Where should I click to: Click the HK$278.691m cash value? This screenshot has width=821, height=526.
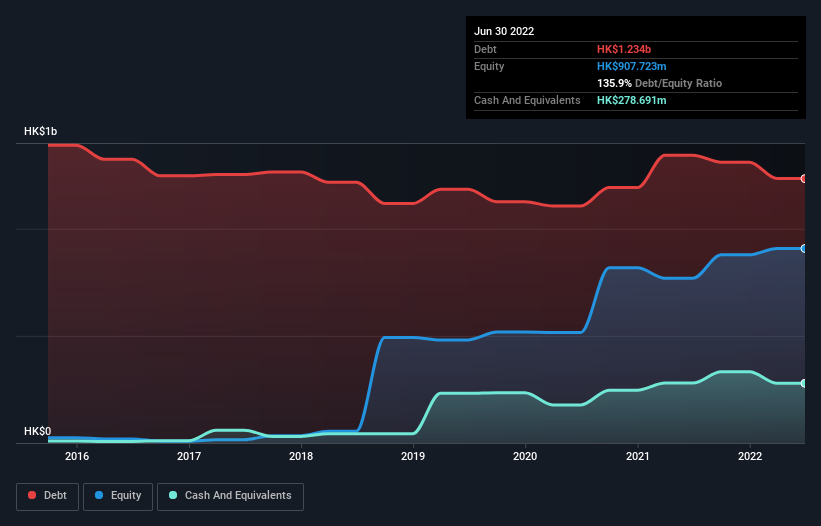[631, 100]
